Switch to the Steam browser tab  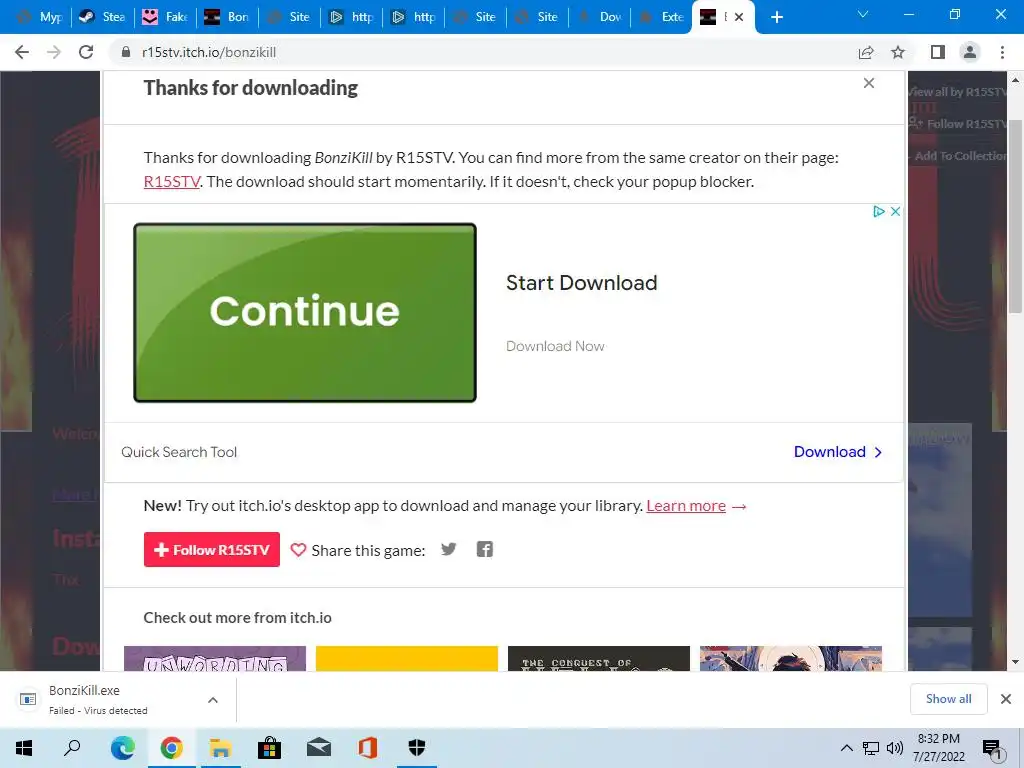103,17
